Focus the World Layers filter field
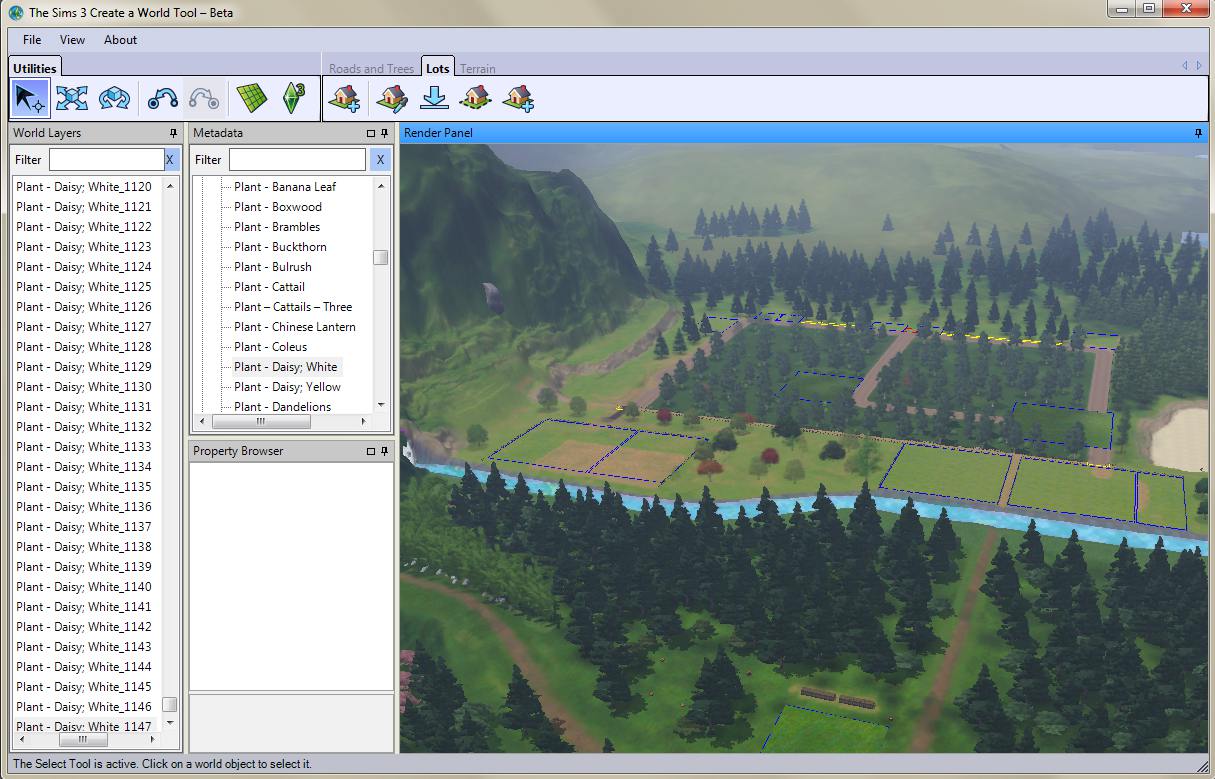 coord(106,159)
